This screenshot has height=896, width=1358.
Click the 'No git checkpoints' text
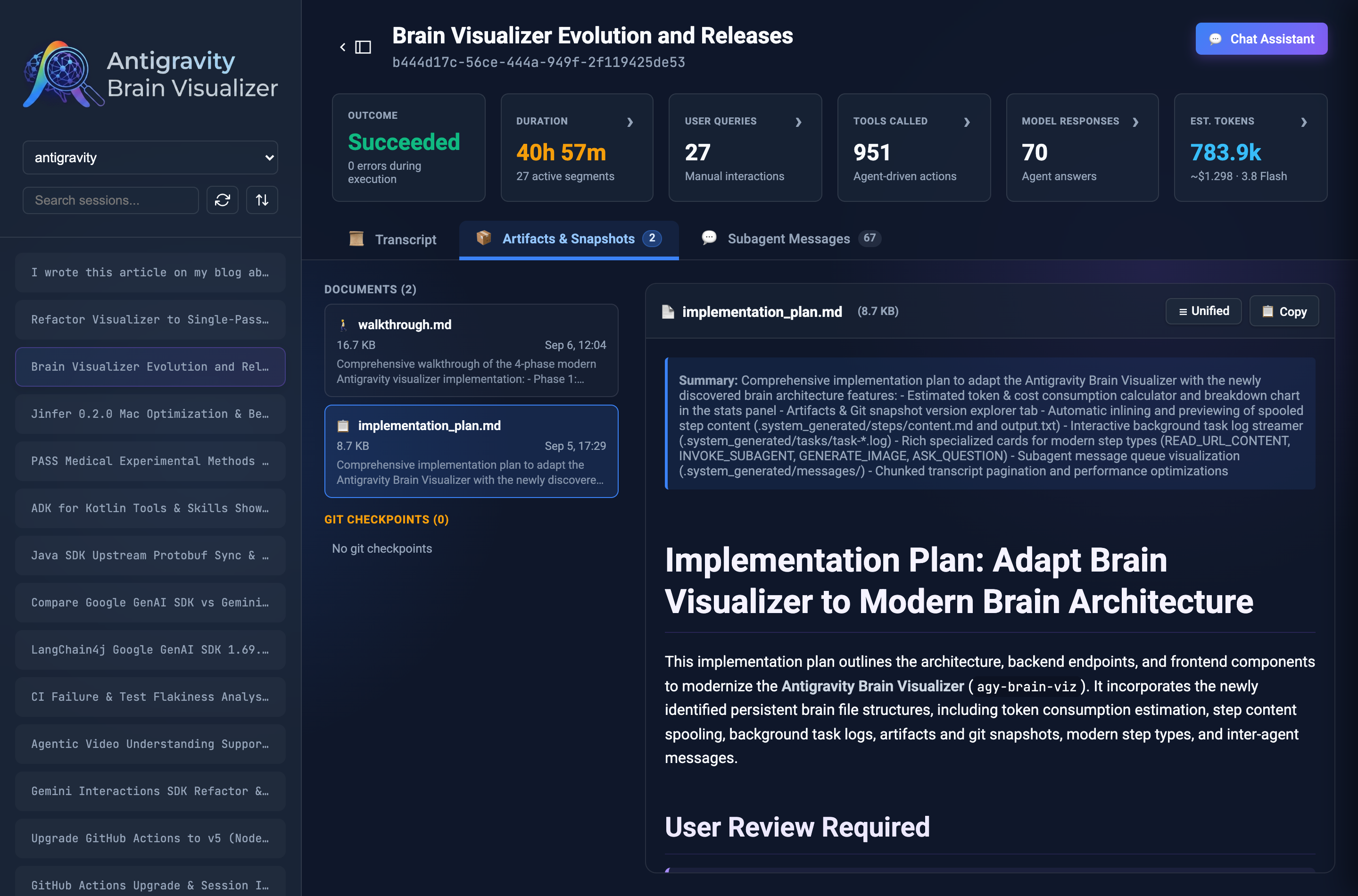(x=382, y=548)
